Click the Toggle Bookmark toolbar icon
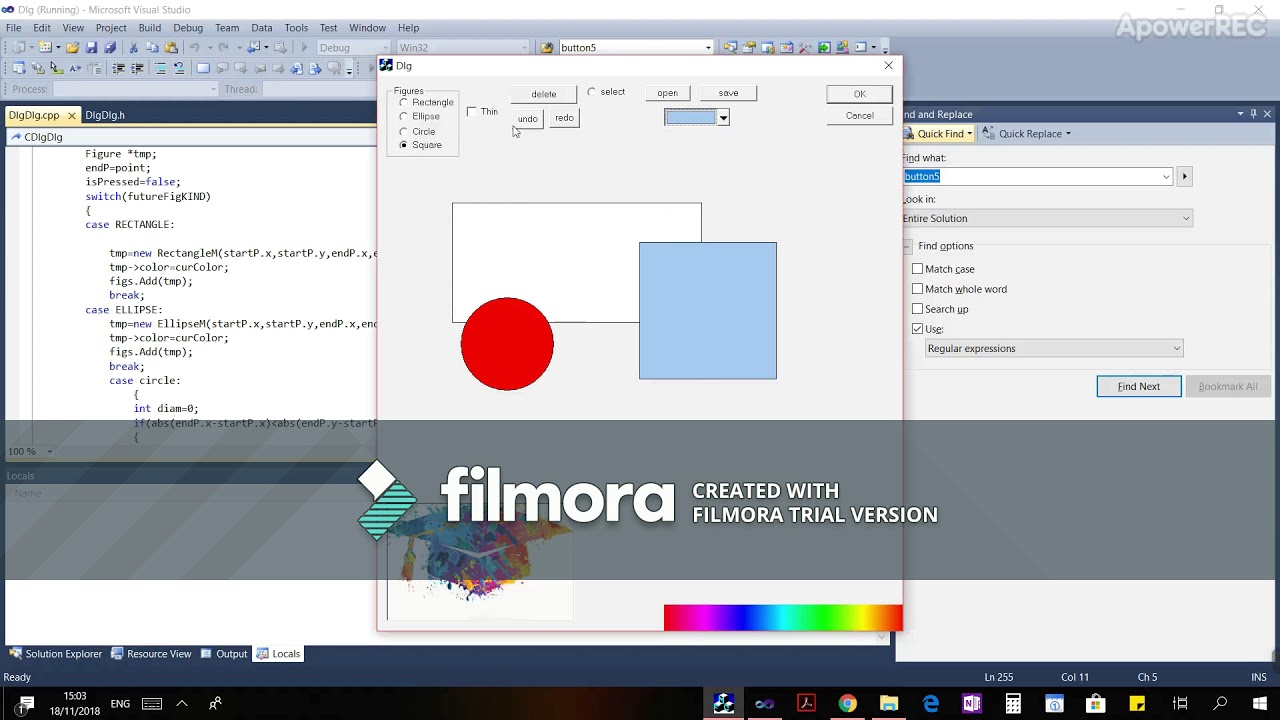 [203, 68]
